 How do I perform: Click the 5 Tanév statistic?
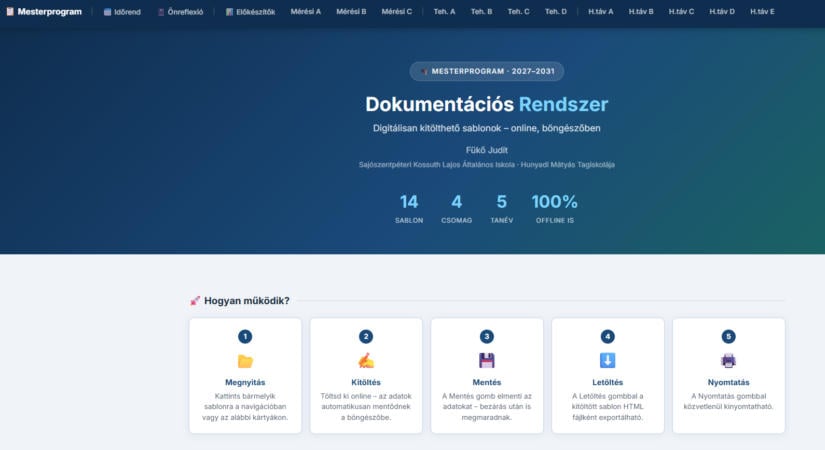click(x=501, y=208)
